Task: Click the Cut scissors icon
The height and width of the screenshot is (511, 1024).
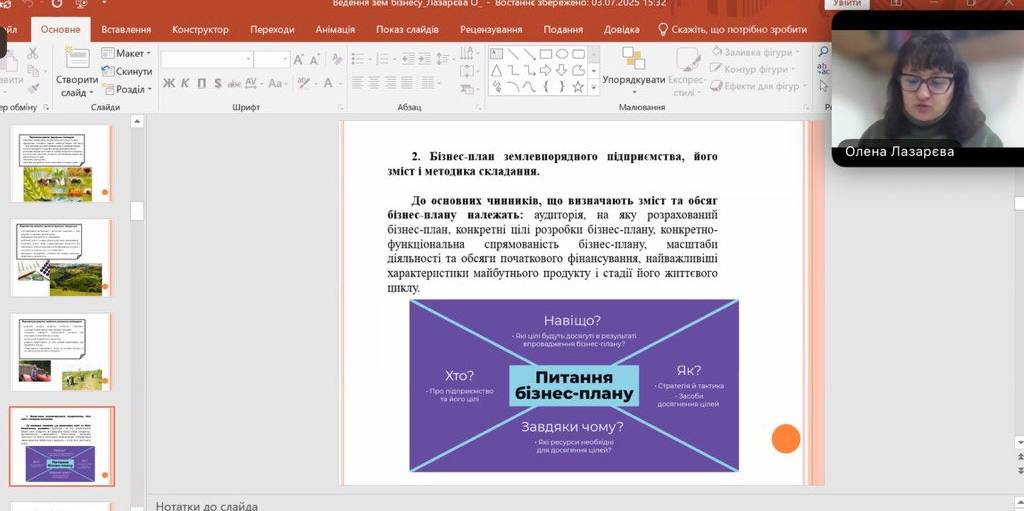Action: [x=33, y=53]
